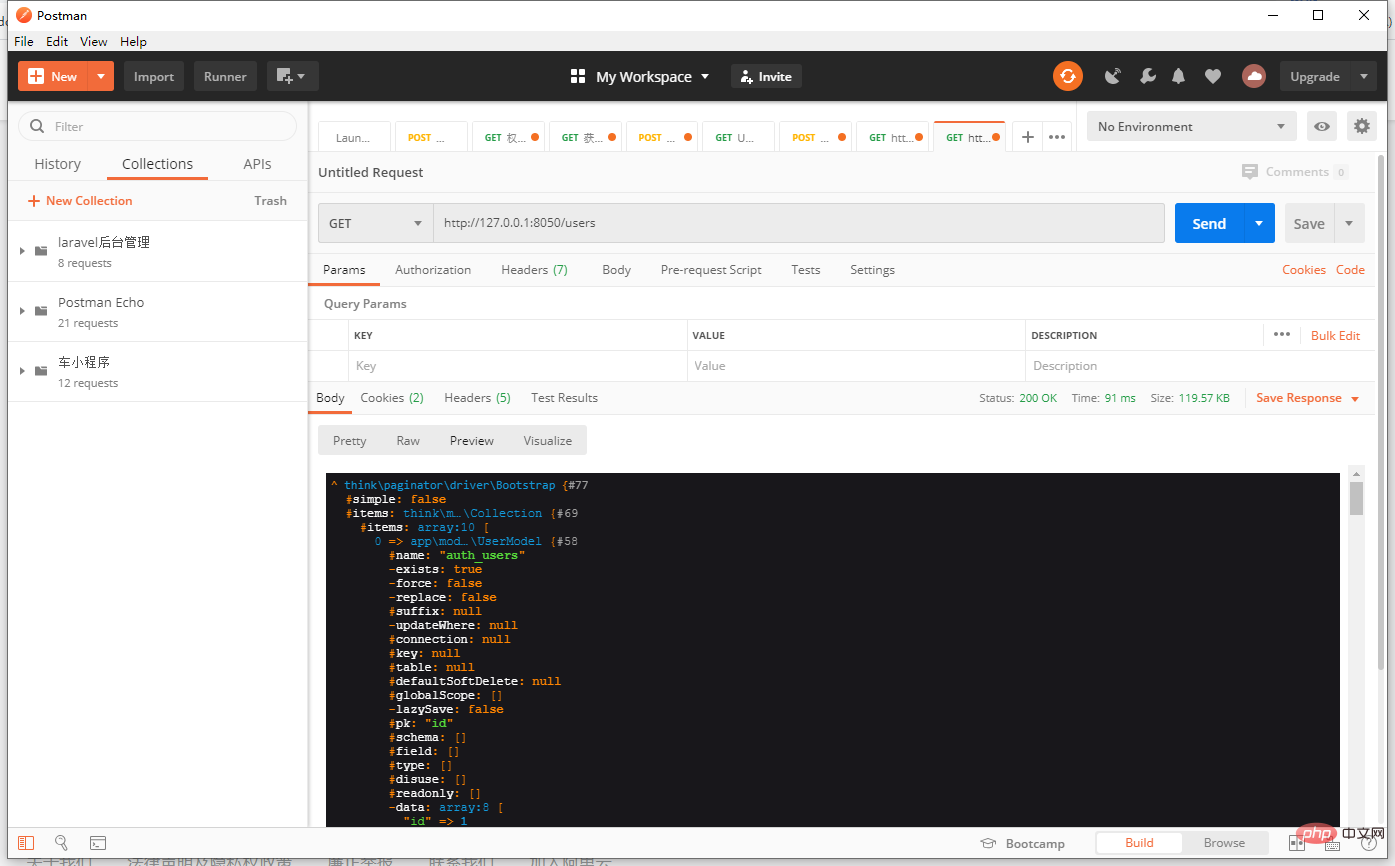This screenshot has height=866, width=1395.
Task: Toggle sidebar visibility icon at bottom left
Action: point(26,843)
